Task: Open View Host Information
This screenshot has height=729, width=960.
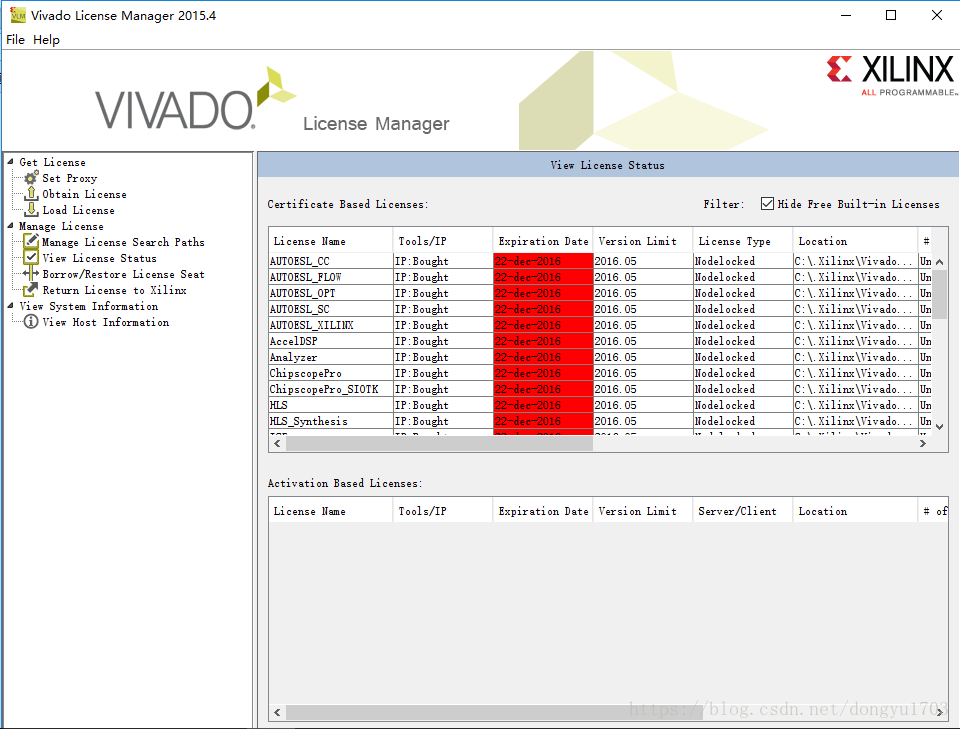Action: point(105,321)
